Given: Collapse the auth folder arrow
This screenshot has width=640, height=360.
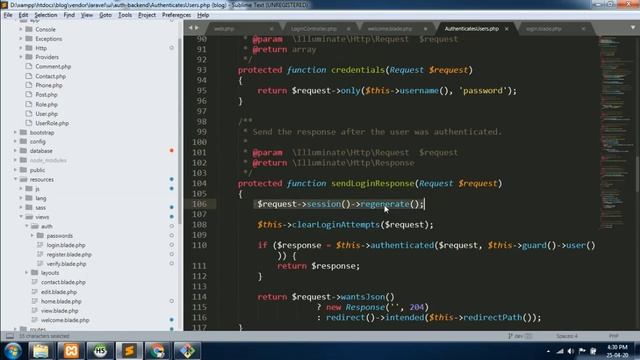Looking at the screenshot, I should 27,227.
